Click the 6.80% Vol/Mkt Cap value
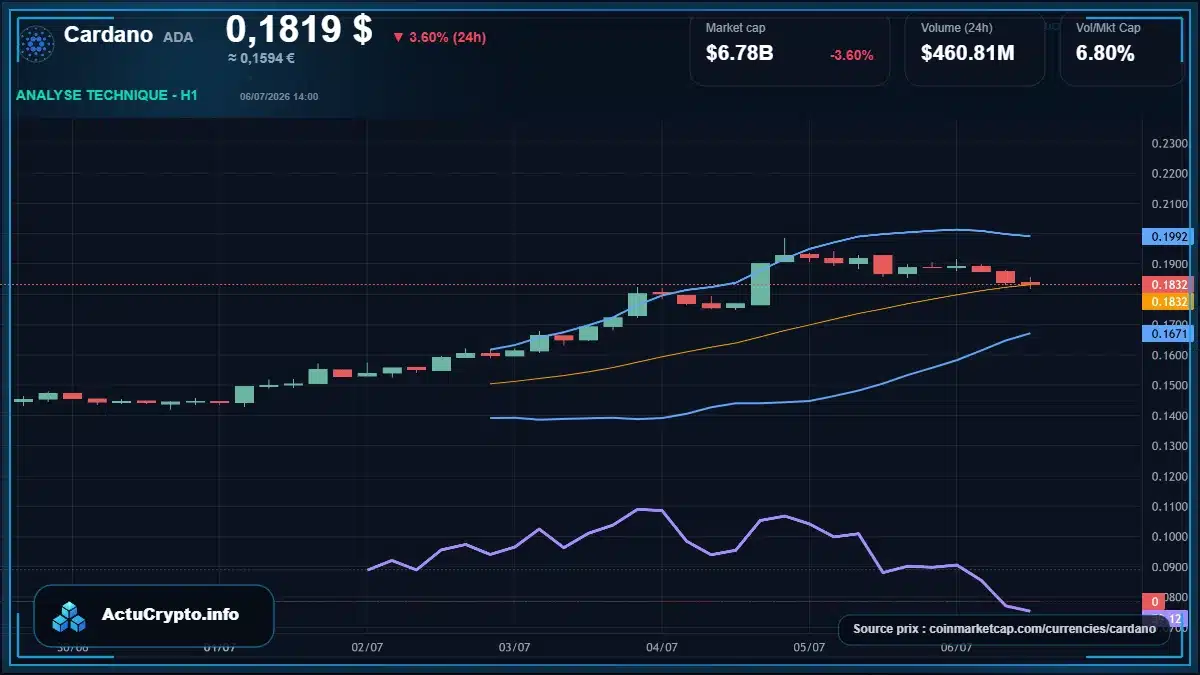This screenshot has width=1200, height=675. [x=1105, y=53]
